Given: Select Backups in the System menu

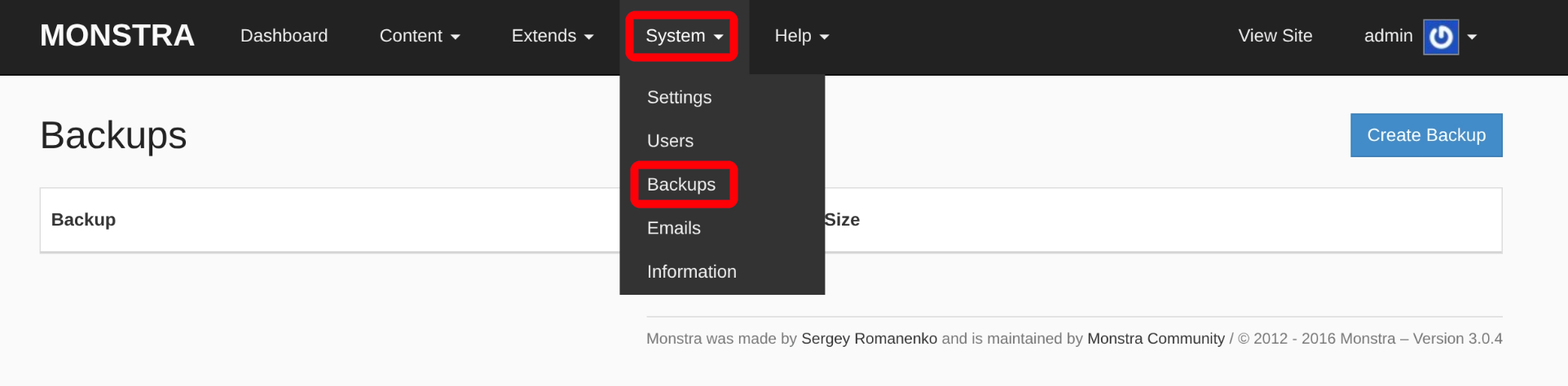Looking at the screenshot, I should [681, 185].
